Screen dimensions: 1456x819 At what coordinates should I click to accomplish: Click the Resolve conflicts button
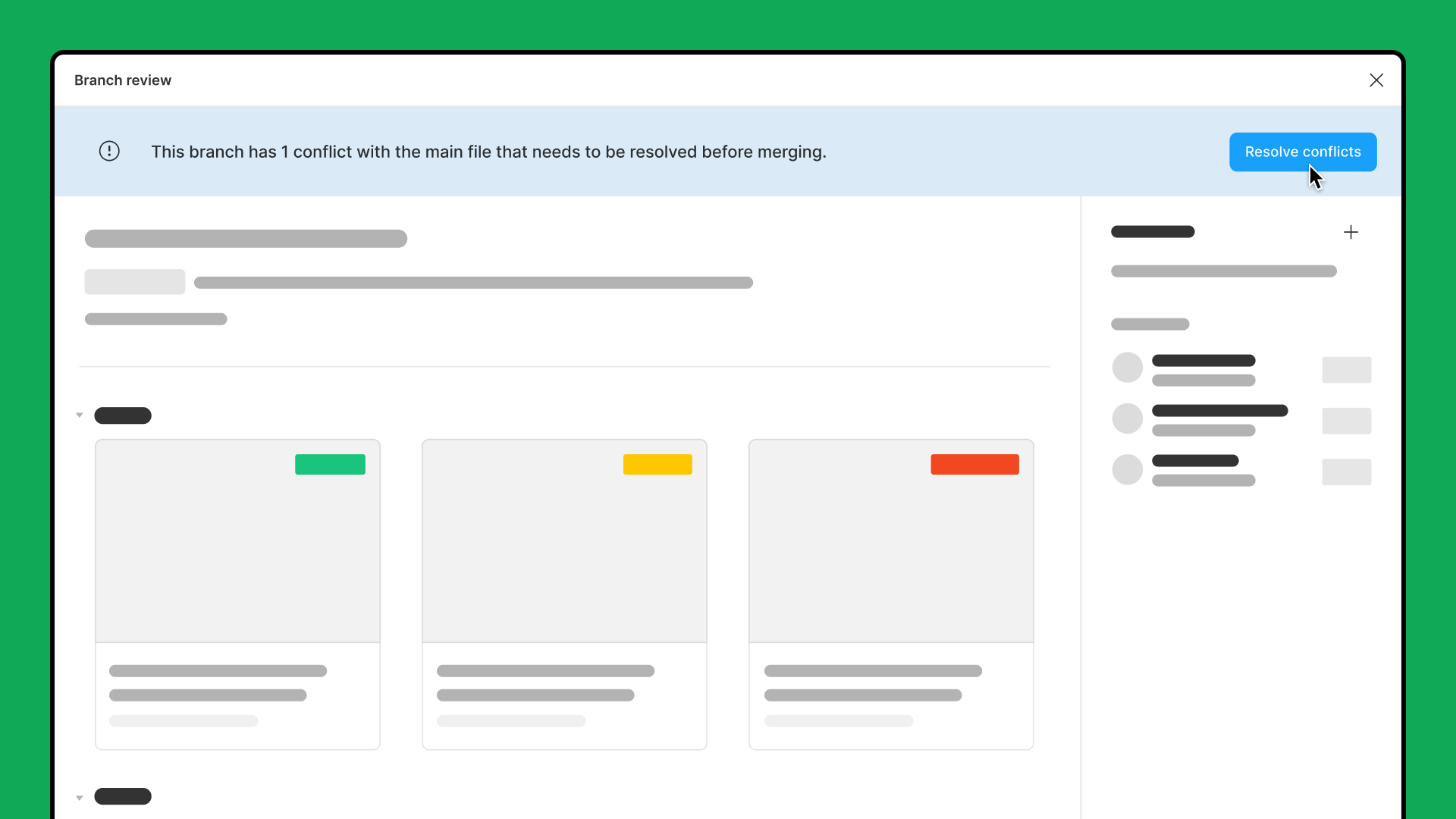pos(1302,152)
